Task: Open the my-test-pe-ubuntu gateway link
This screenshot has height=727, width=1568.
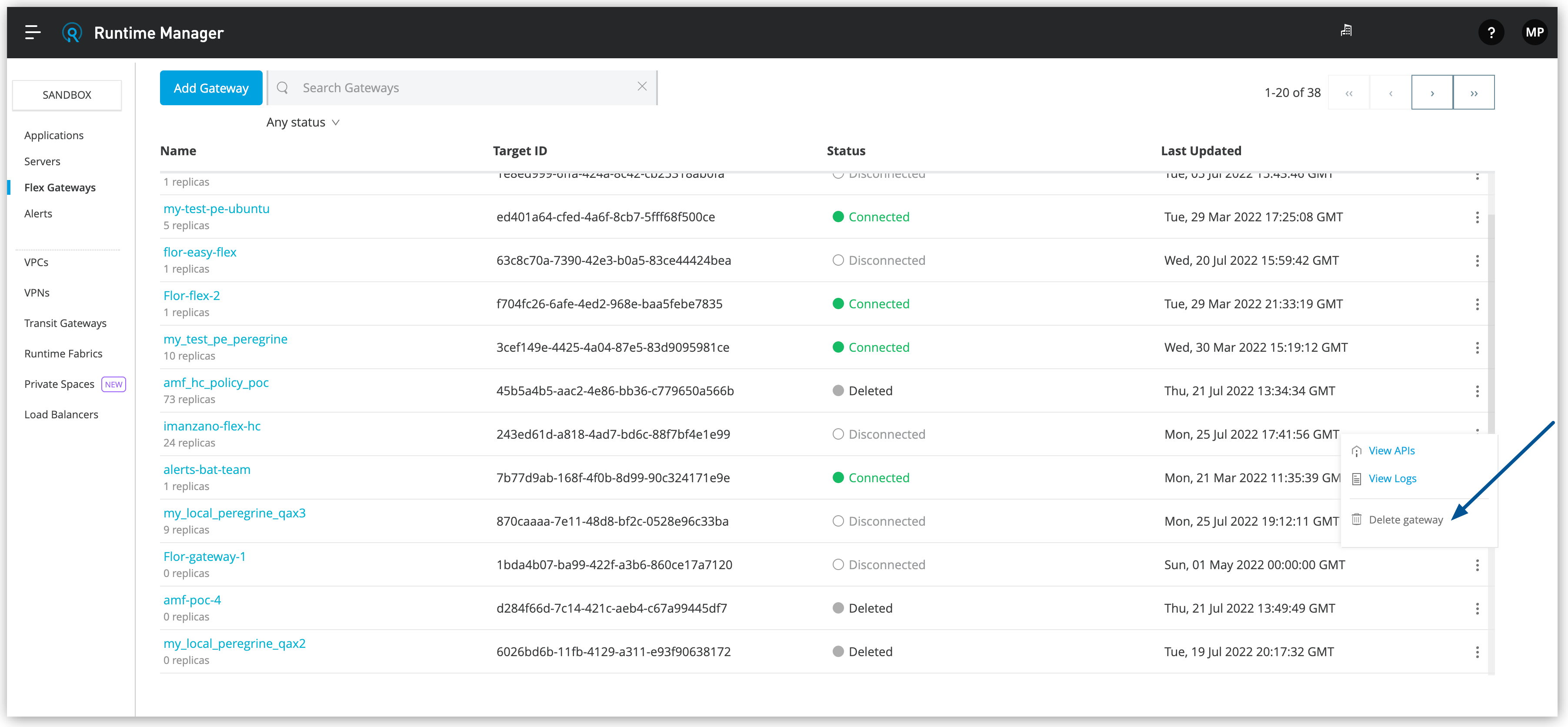Action: pos(216,209)
